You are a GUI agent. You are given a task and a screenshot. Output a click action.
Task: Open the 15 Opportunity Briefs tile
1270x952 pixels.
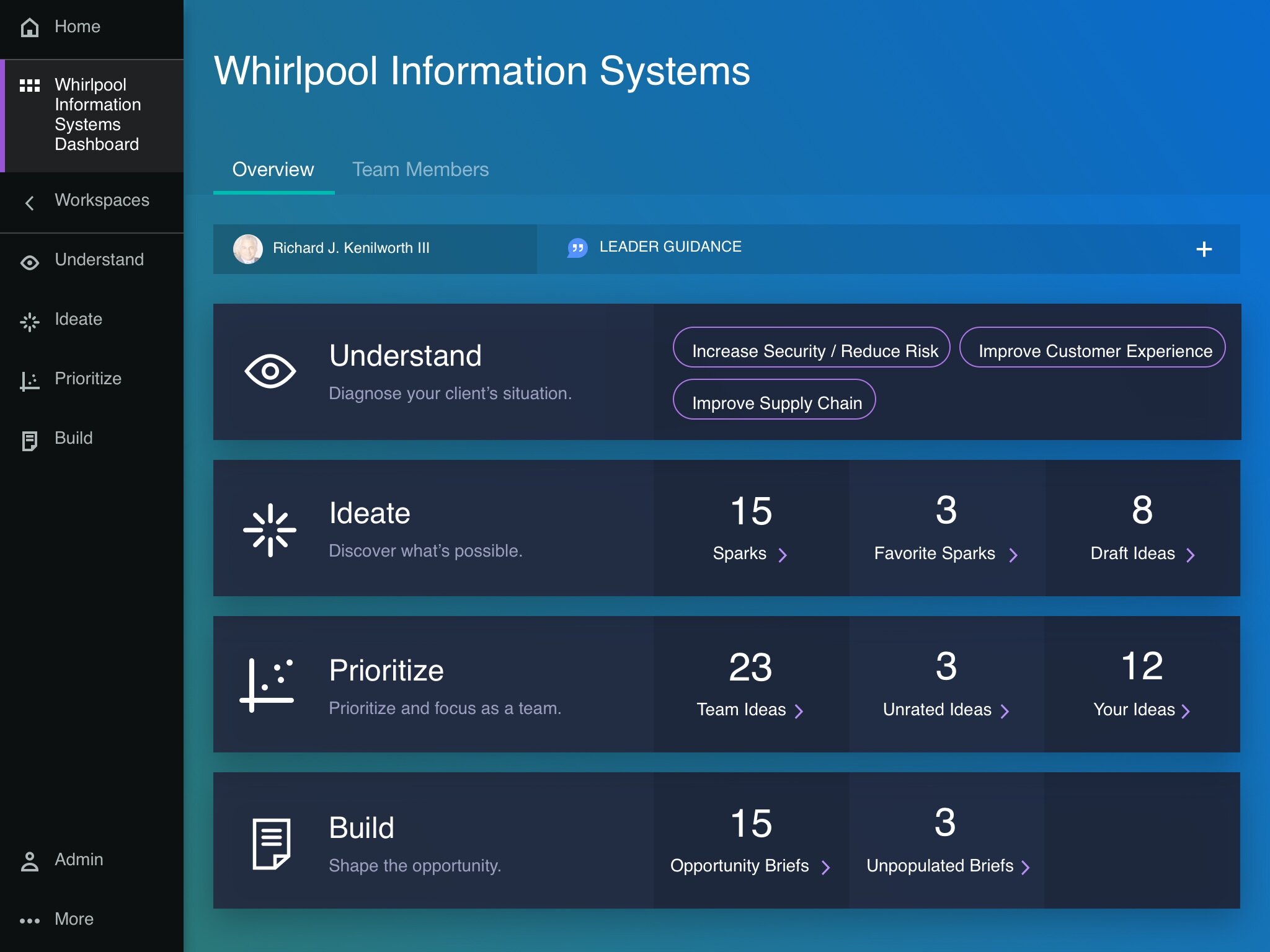tap(751, 840)
